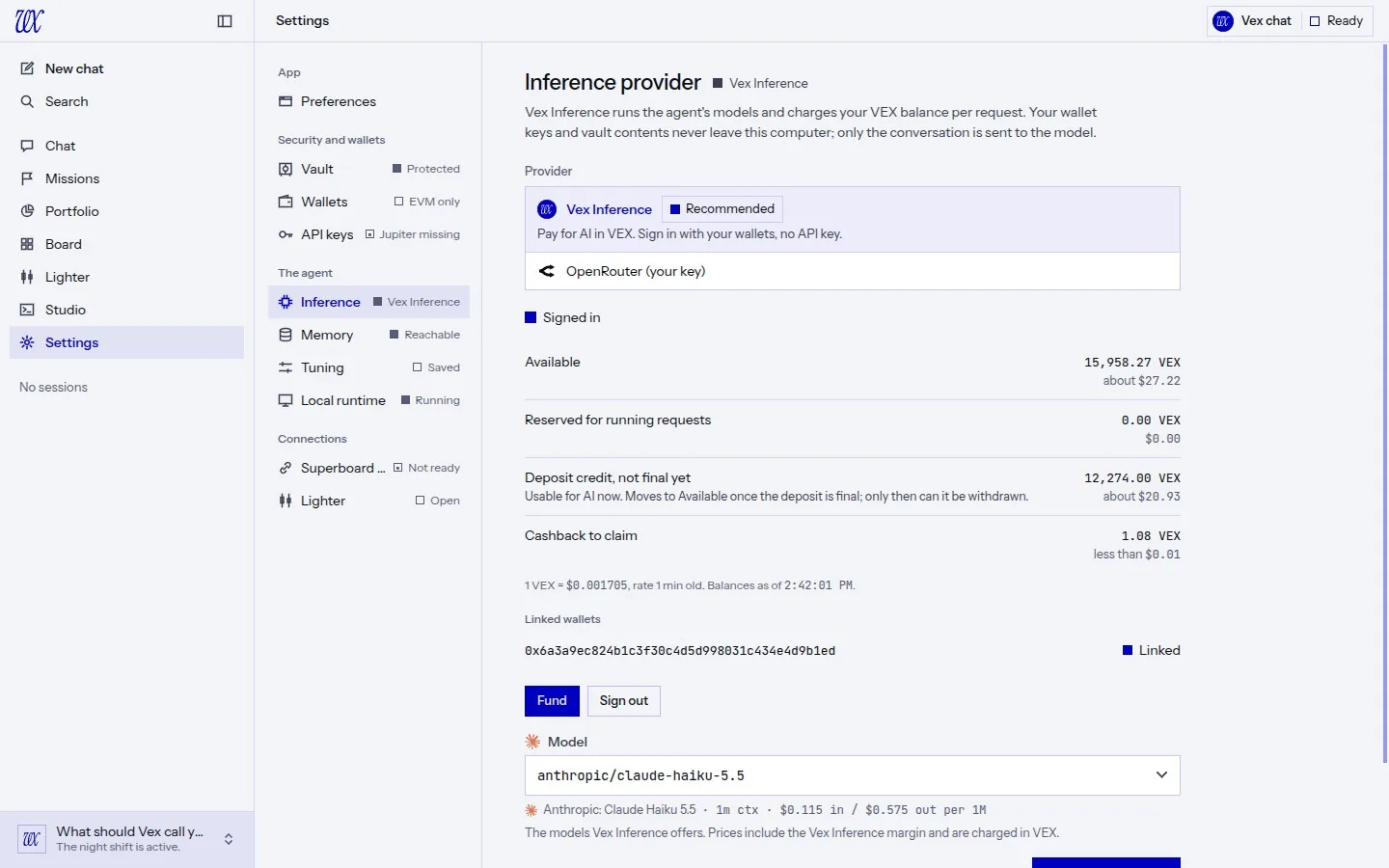This screenshot has width=1389, height=868.
Task: Click the 15,958.27 VEX available balance
Action: (x=1132, y=363)
